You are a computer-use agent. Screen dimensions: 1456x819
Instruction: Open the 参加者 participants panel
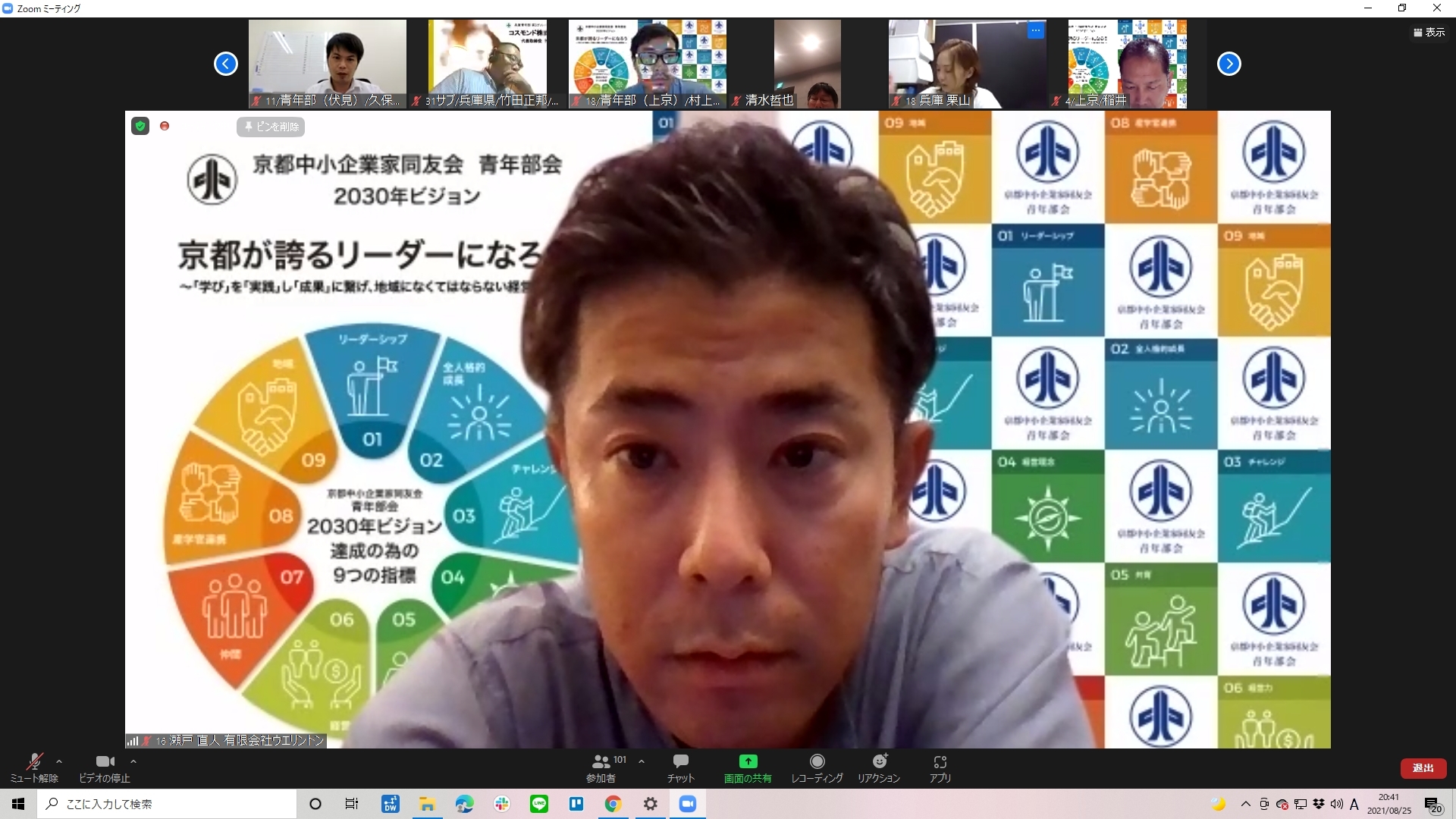point(601,767)
